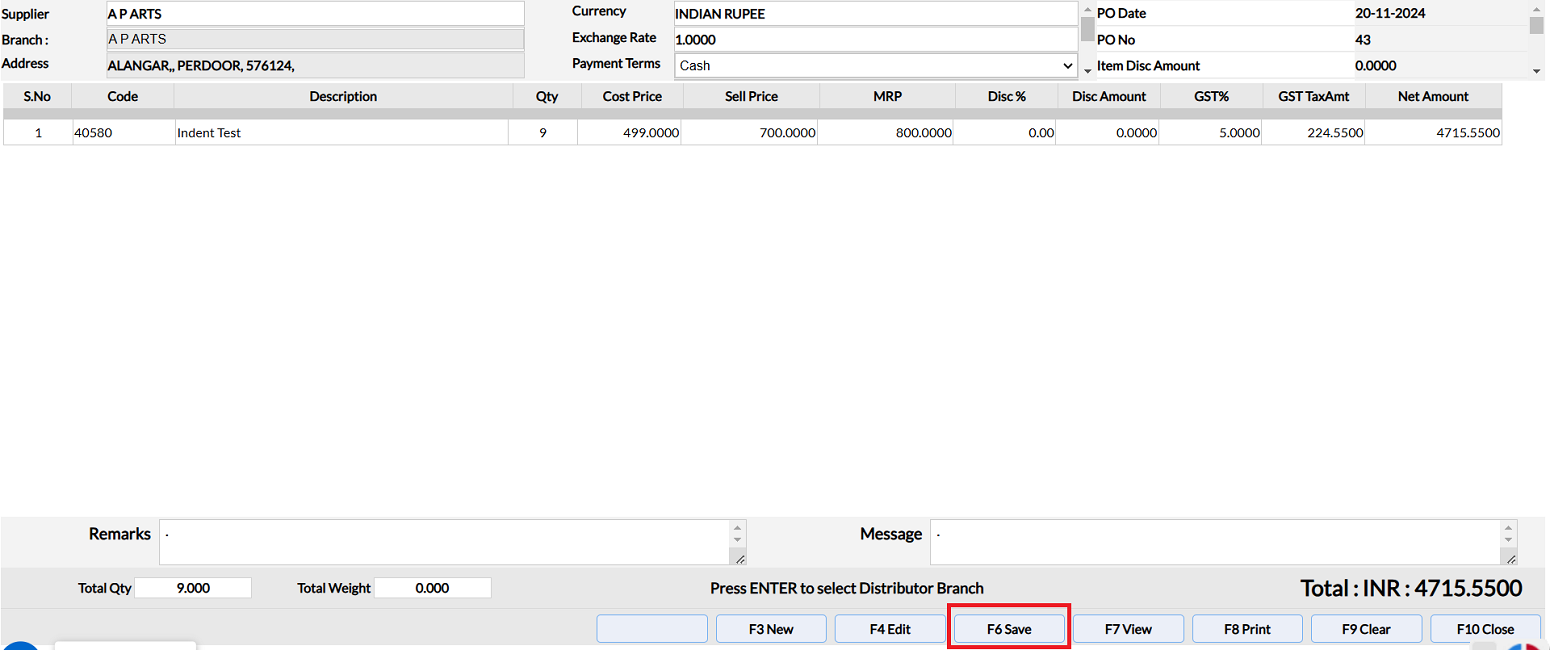Click the Supplier input field
This screenshot has height=650, width=1550.
pyautogui.click(x=315, y=14)
